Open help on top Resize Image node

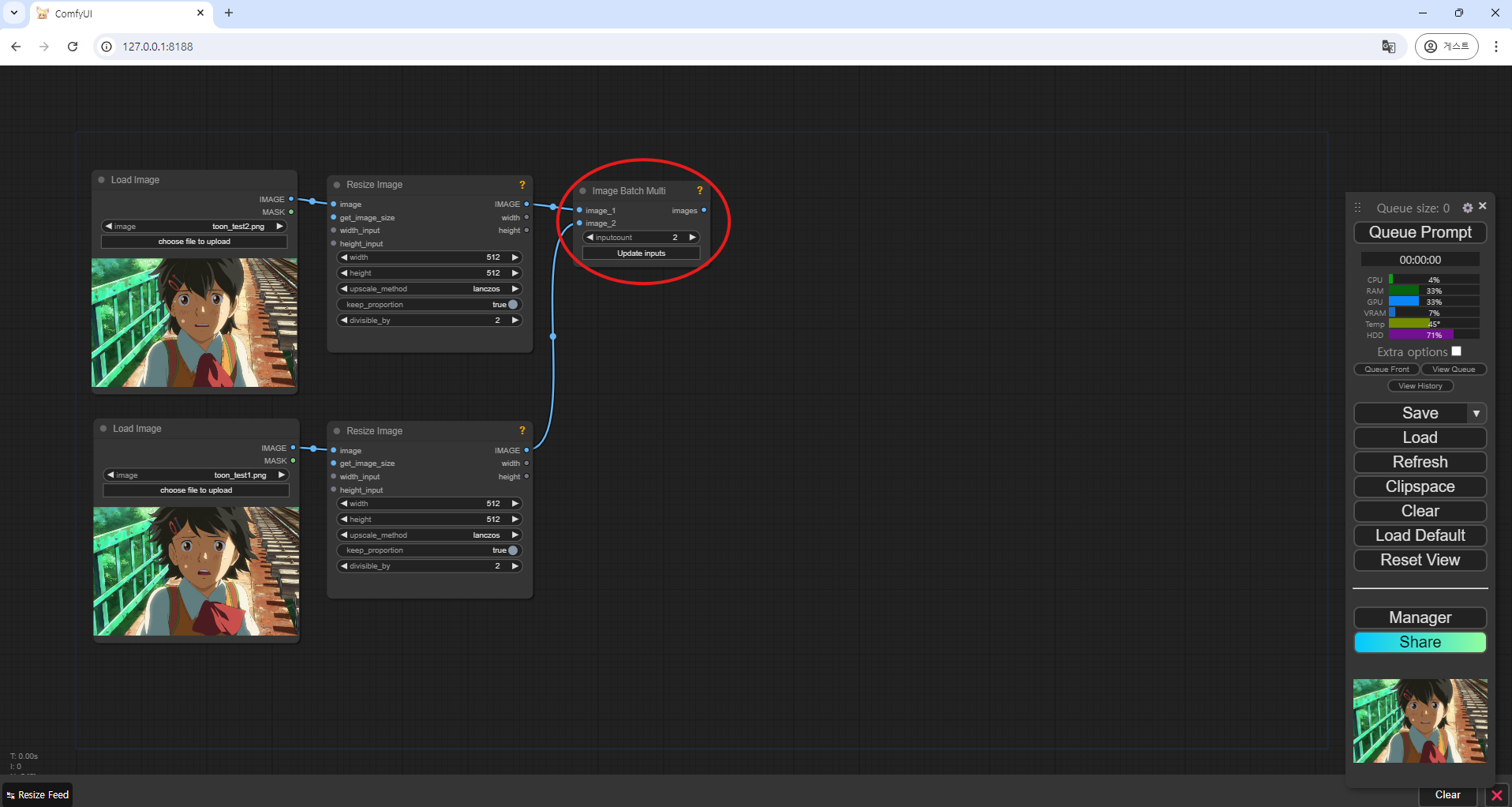[522, 185]
